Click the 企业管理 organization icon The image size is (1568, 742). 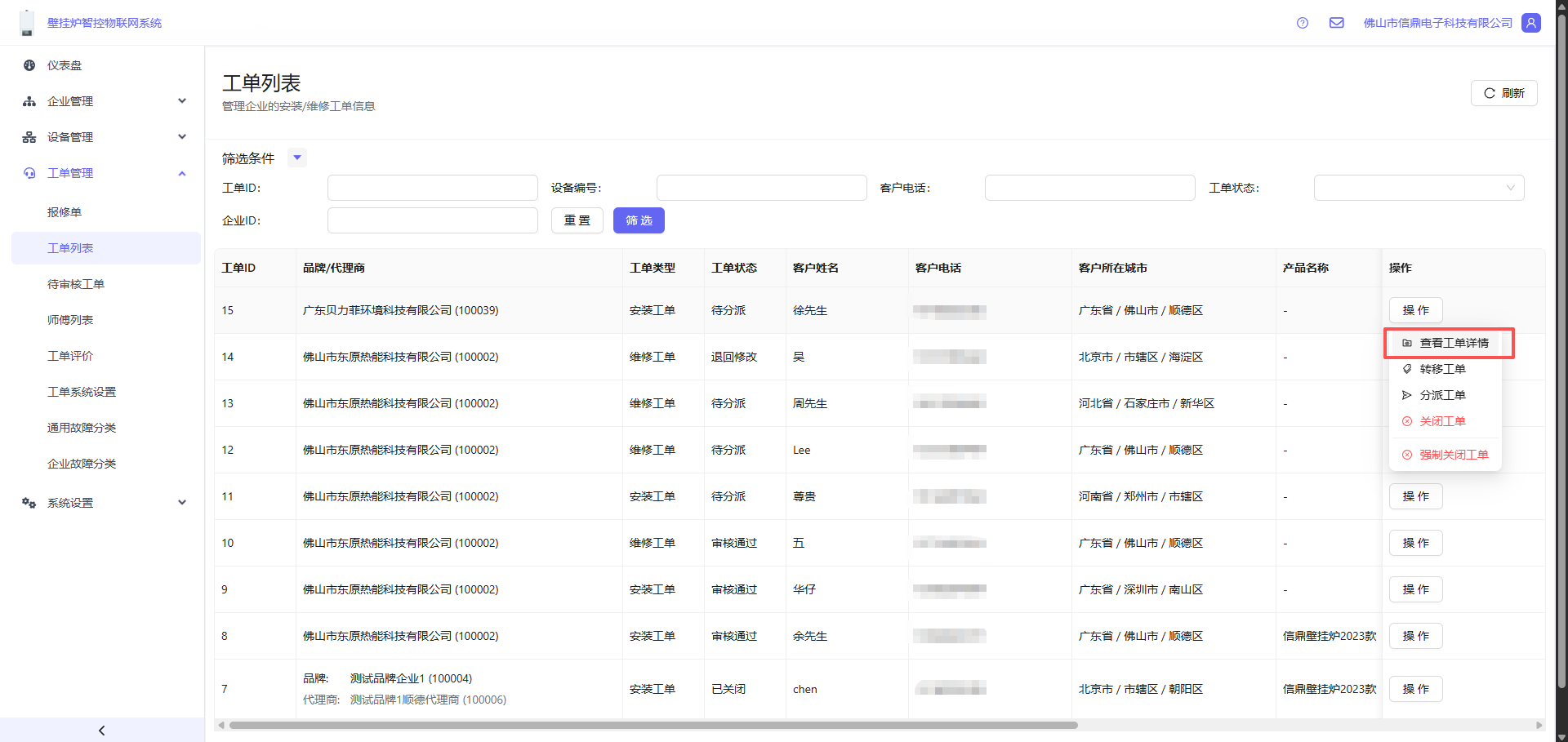tap(29, 101)
